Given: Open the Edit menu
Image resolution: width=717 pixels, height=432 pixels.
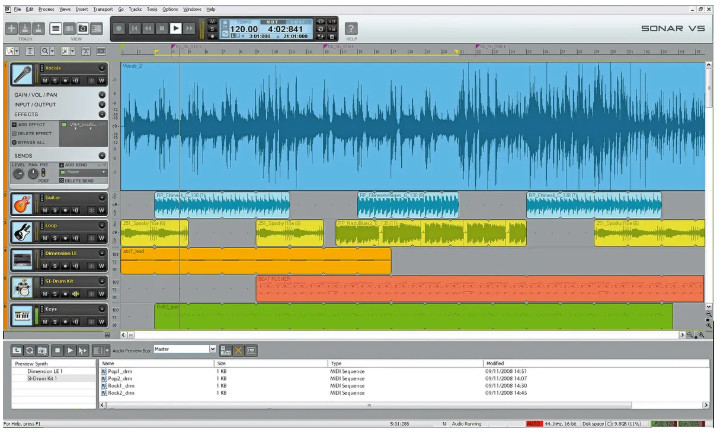Looking at the screenshot, I should pos(30,9).
